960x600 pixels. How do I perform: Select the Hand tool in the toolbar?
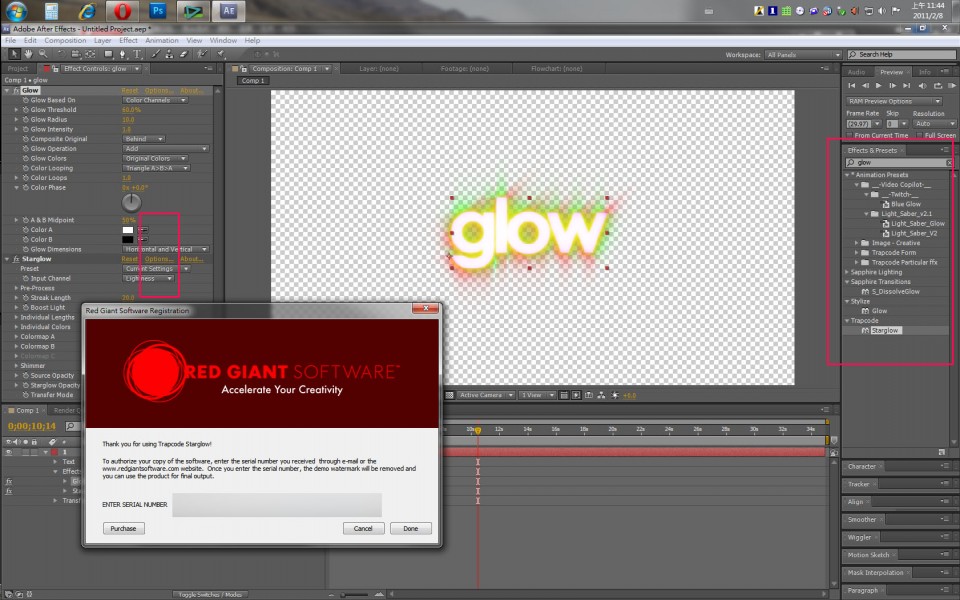point(29,52)
